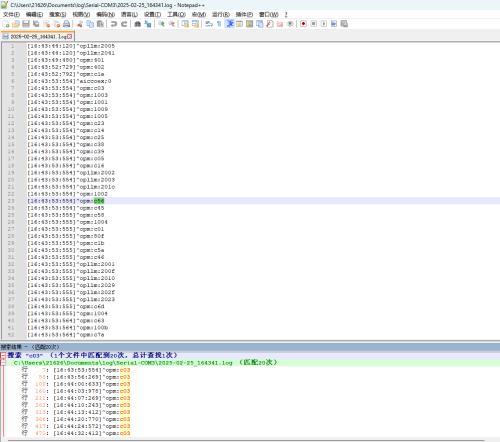Image resolution: width=500 pixels, height=442 pixels.
Task: Click line number 42 in margin
Action: 11,335
